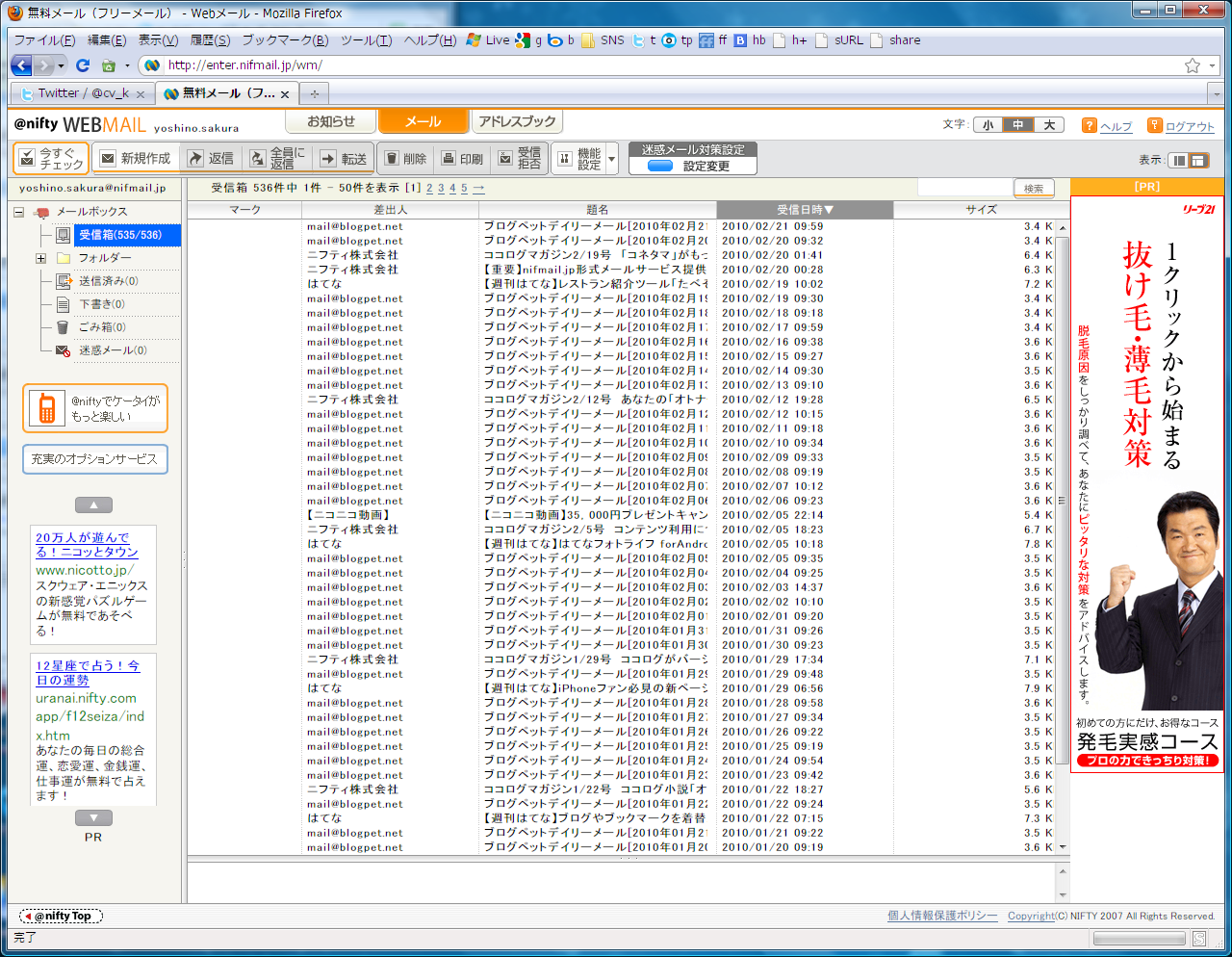The height and width of the screenshot is (957, 1232).
Task: Open the 下書き(0) drafts folder
Action: pyautogui.click(x=101, y=304)
